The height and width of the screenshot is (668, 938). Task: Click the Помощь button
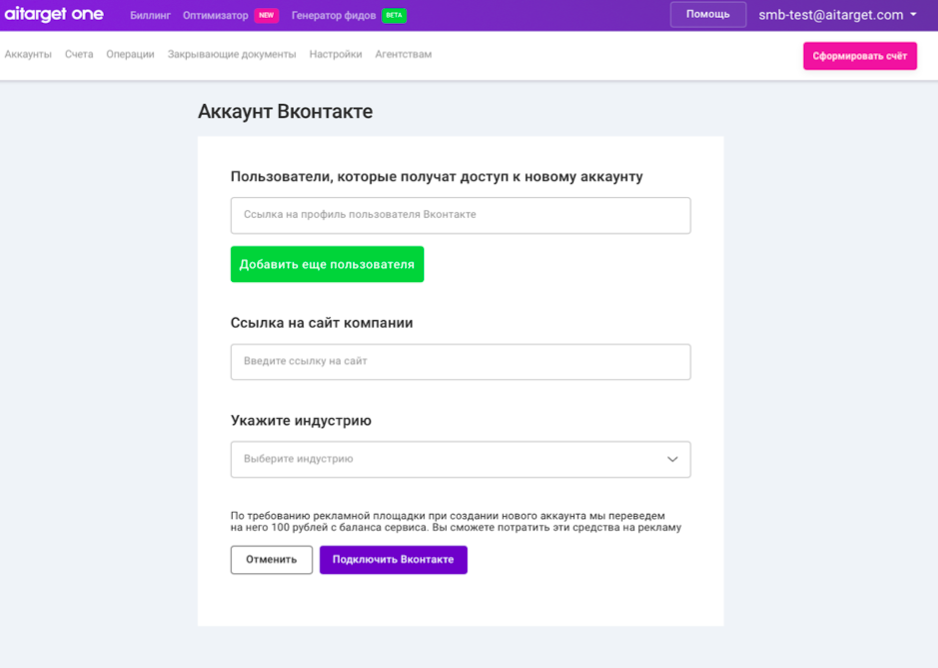tap(708, 14)
